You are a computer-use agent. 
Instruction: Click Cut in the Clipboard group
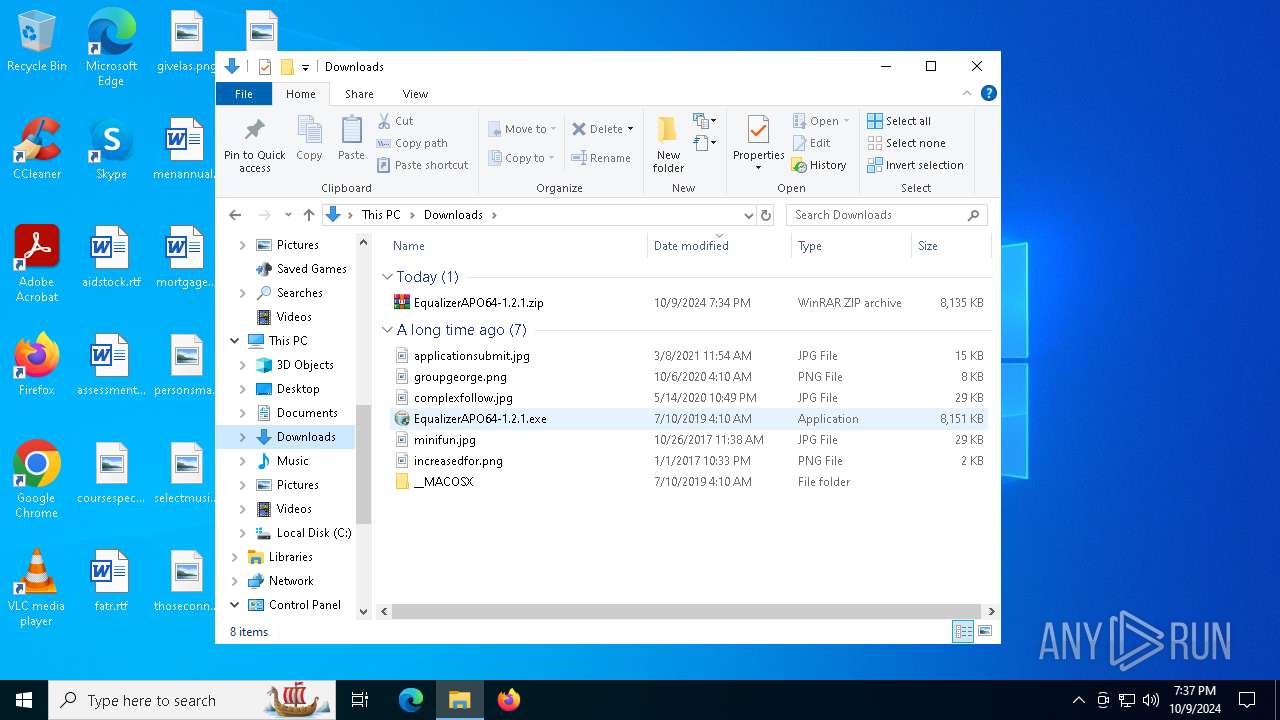(x=395, y=121)
